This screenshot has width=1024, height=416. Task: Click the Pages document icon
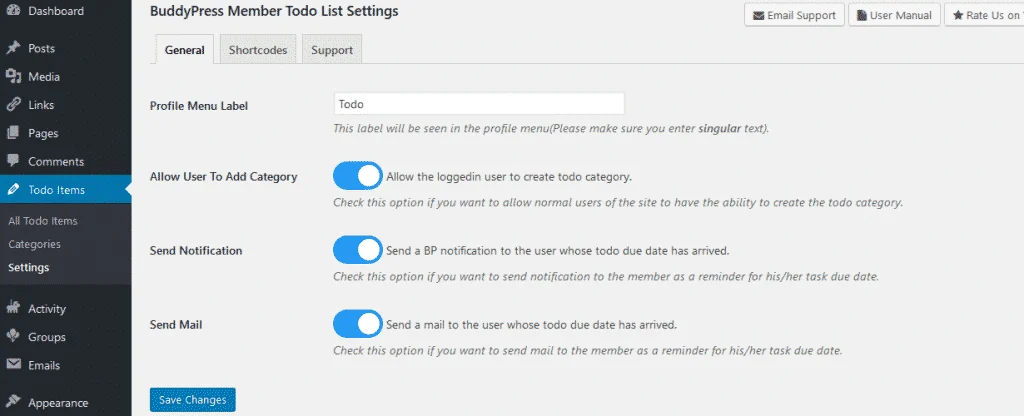pos(13,133)
